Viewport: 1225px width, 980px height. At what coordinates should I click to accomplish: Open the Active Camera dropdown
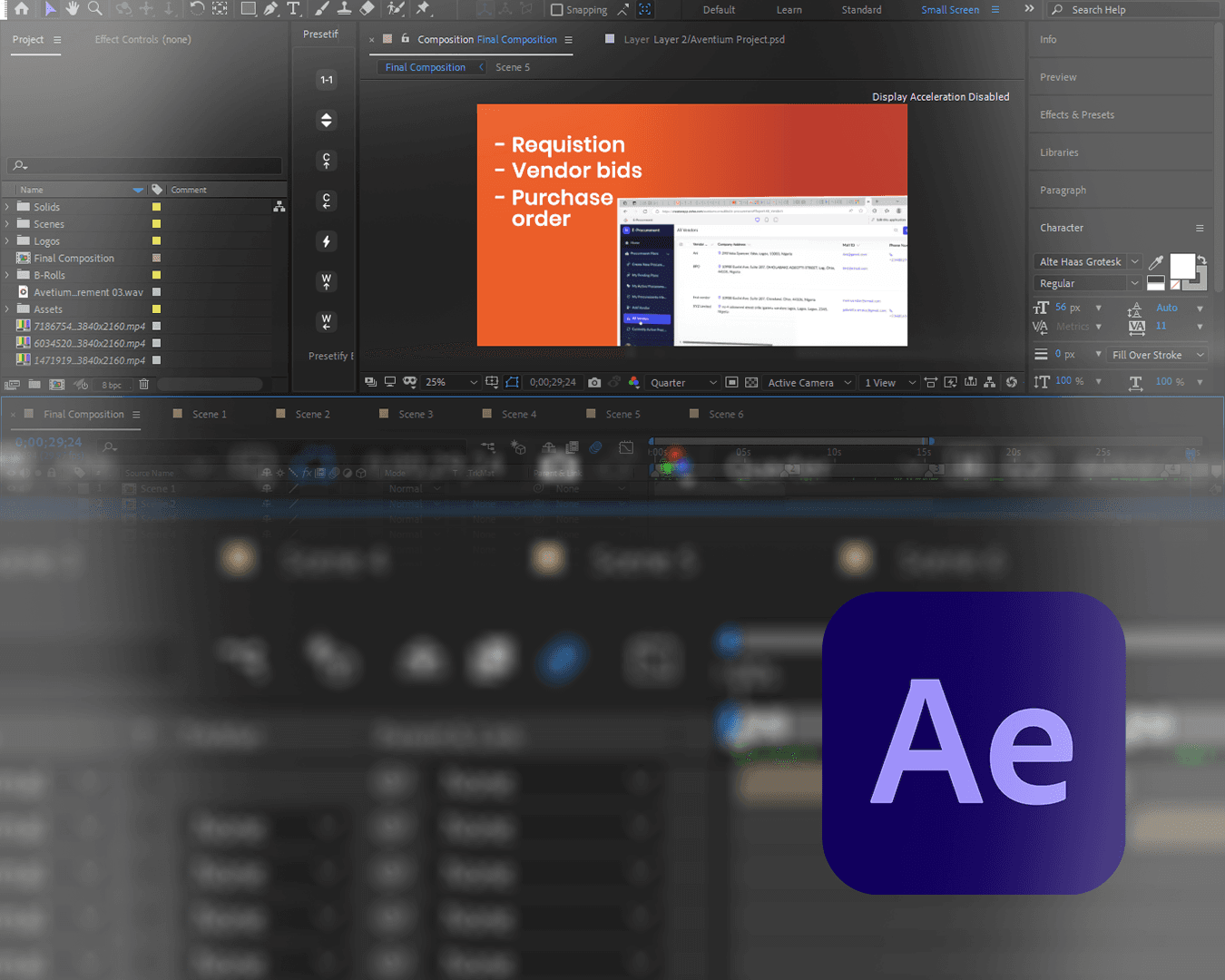pyautogui.click(x=809, y=382)
